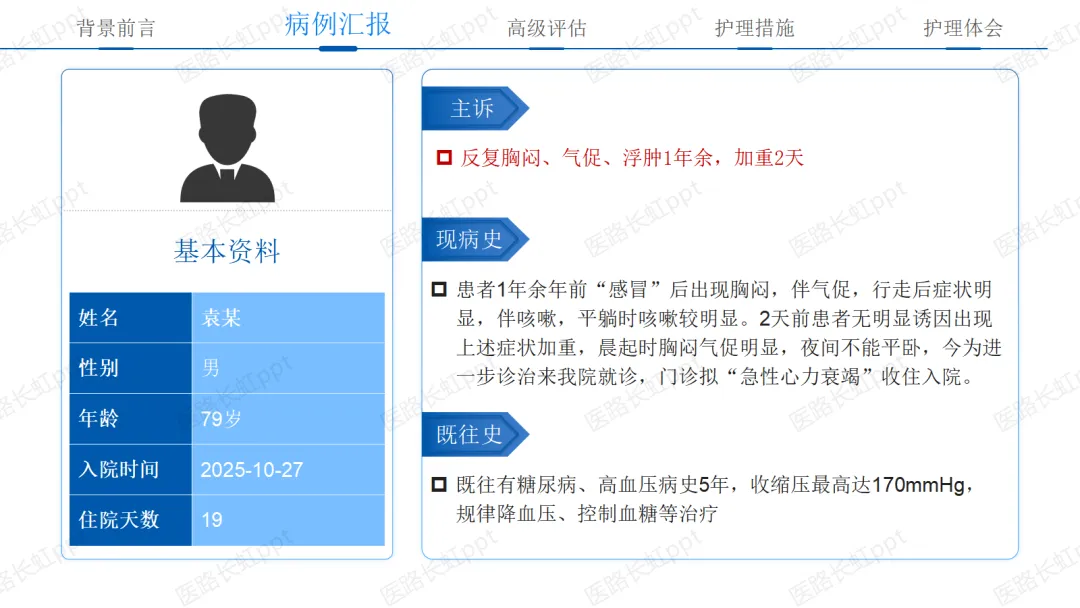
Task: Click the 基本资料 heading
Action: click(x=227, y=251)
